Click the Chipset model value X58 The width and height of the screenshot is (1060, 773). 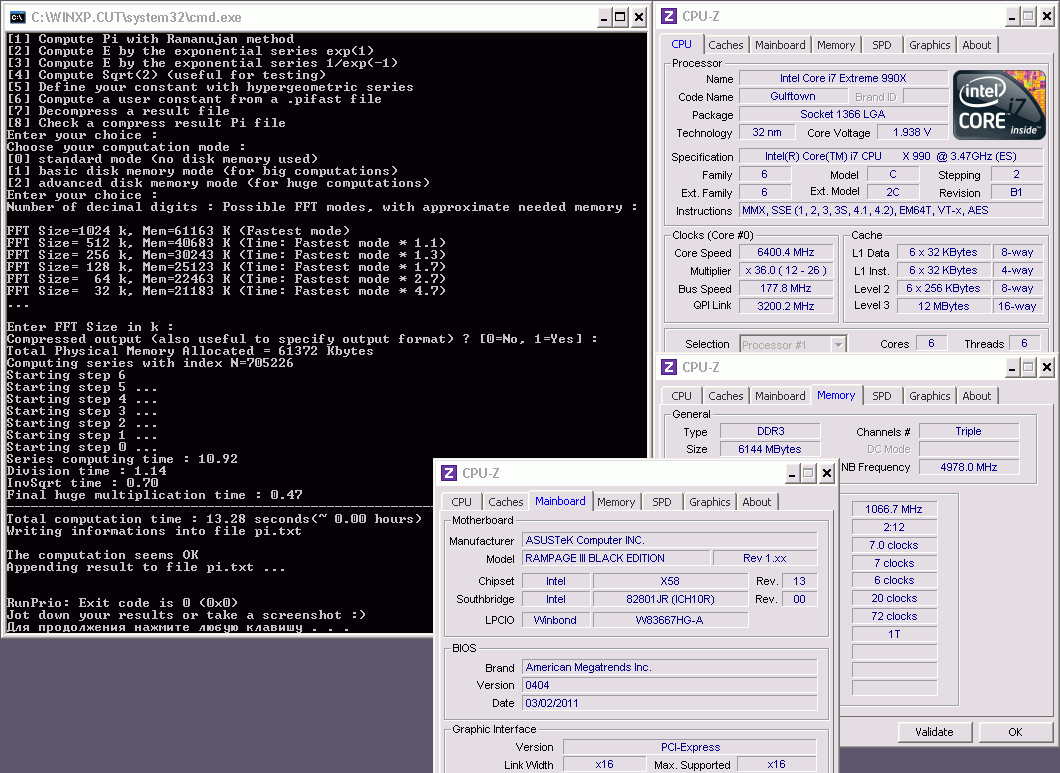pos(670,581)
